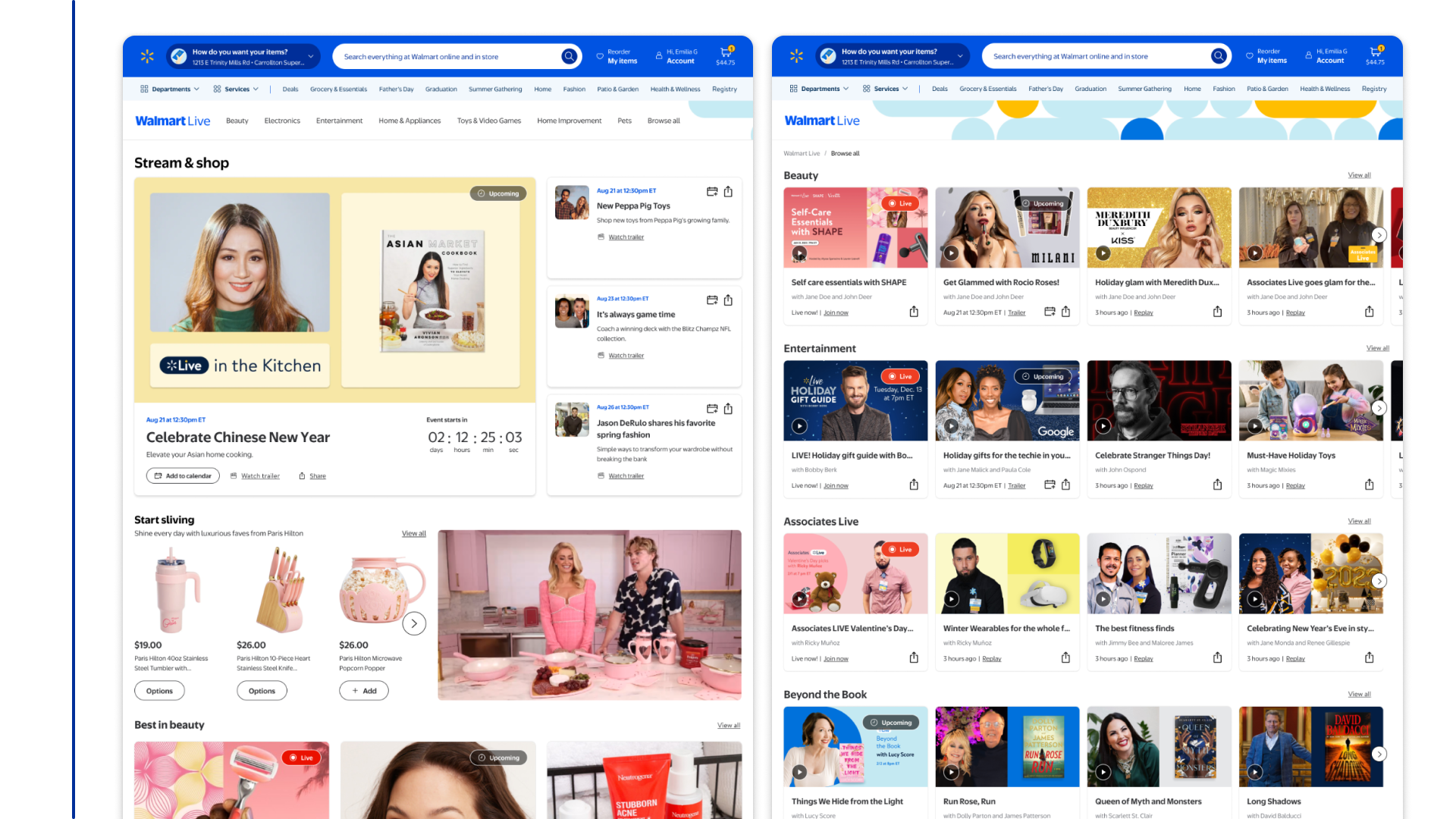The height and width of the screenshot is (819, 1456).
Task: Select Toys & Video Games tab
Action: click(489, 121)
